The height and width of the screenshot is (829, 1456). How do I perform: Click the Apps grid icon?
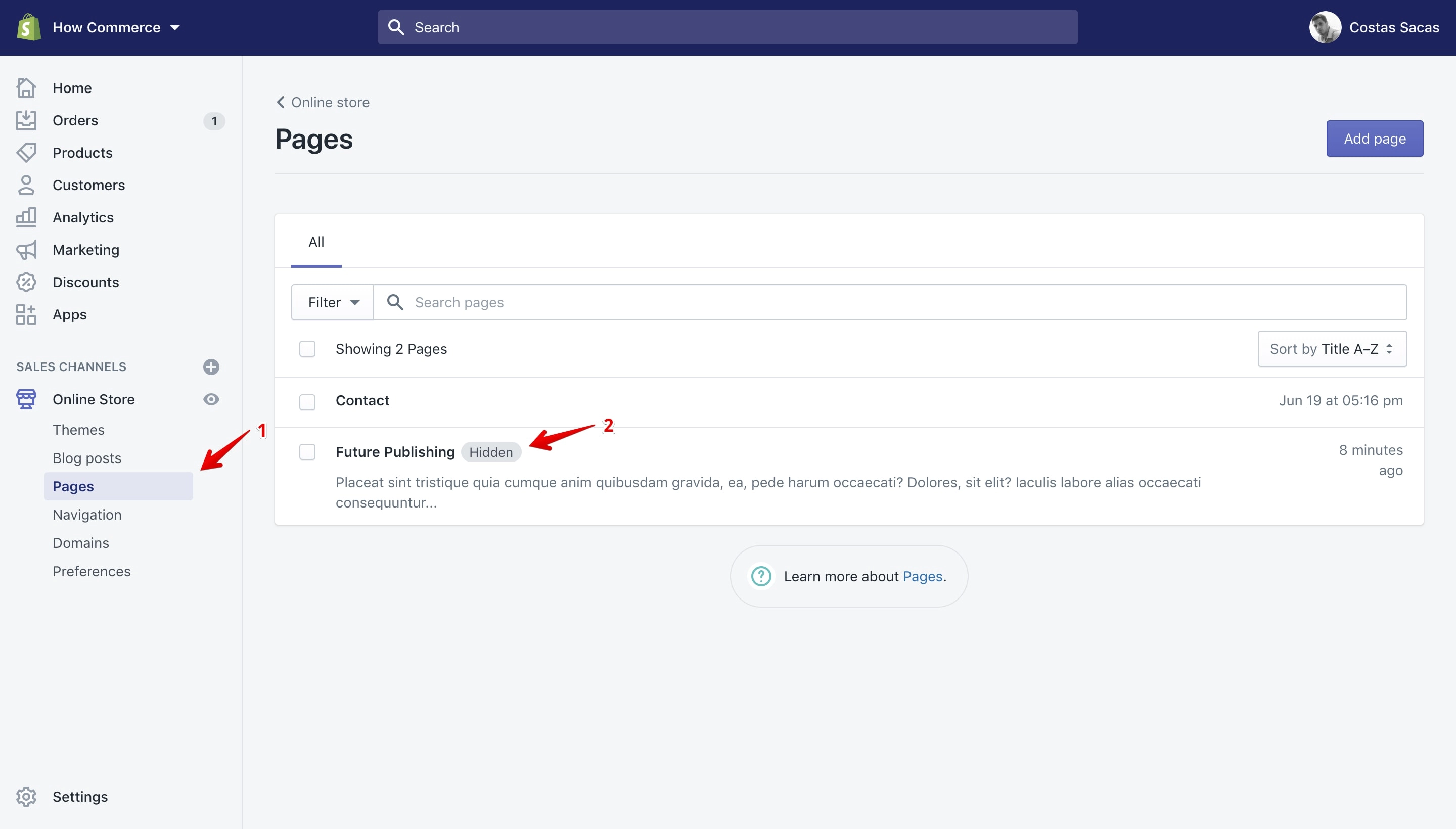[x=26, y=315]
